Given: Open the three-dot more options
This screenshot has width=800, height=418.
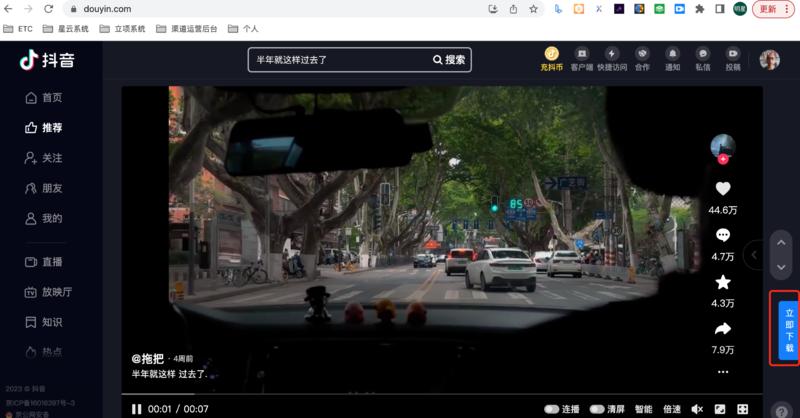Looking at the screenshot, I should (x=723, y=372).
